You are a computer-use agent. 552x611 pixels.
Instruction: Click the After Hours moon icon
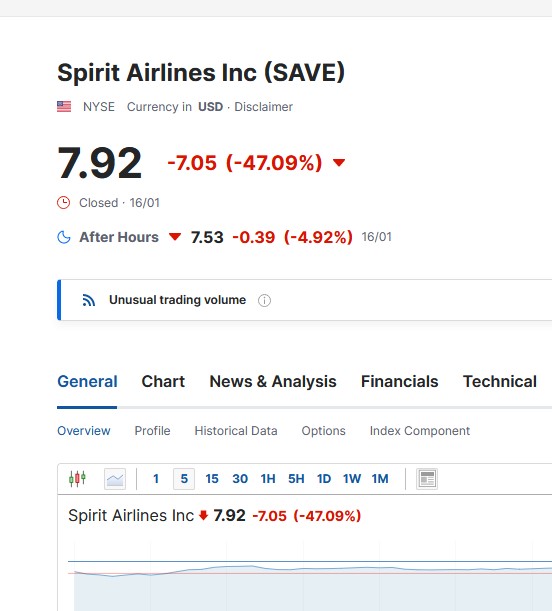coord(64,237)
